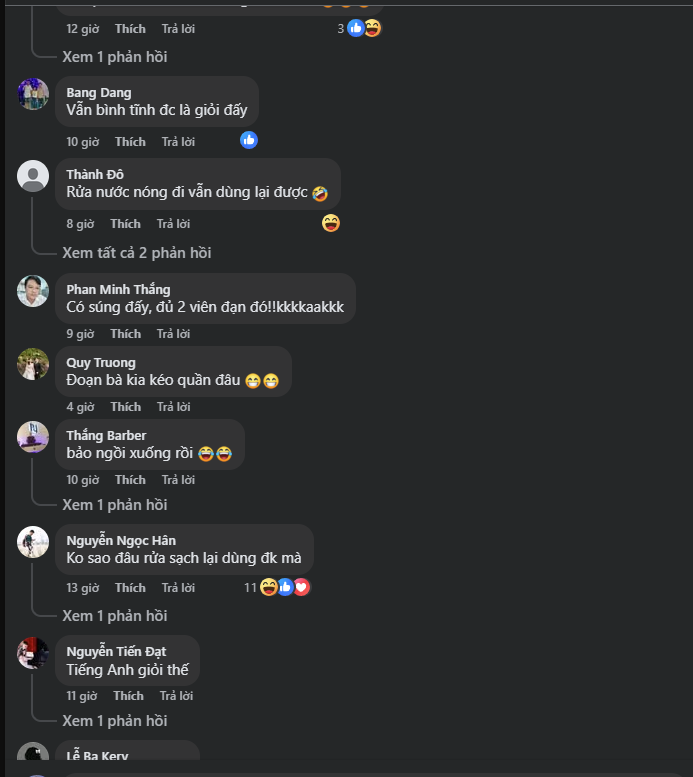Open Thắng Barber's profile avatar
Screen dimensions: 693x777
tap(33, 437)
